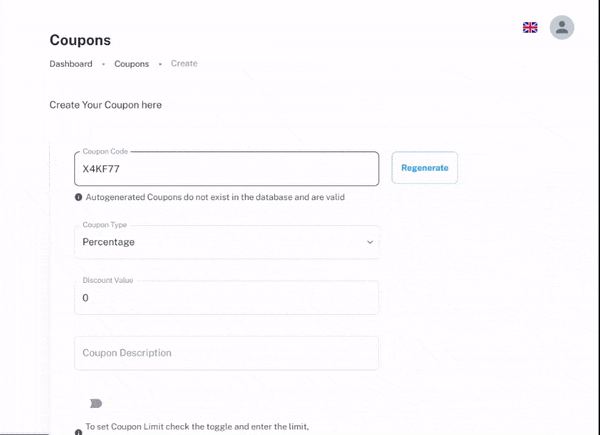600x435 pixels.
Task: Open the user profile avatar menu
Action: [562, 28]
